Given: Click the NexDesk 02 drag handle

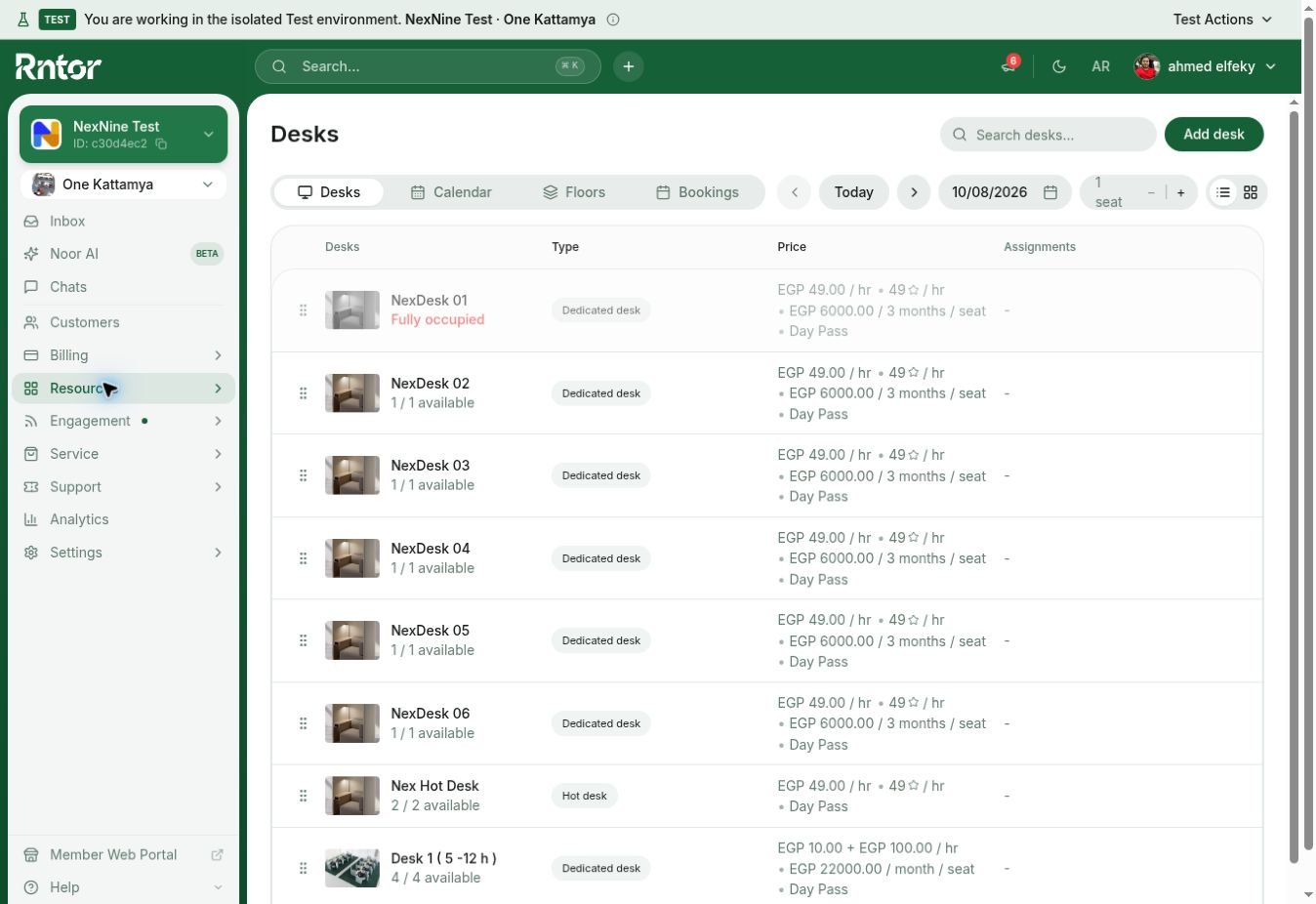Looking at the screenshot, I should pyautogui.click(x=303, y=393).
